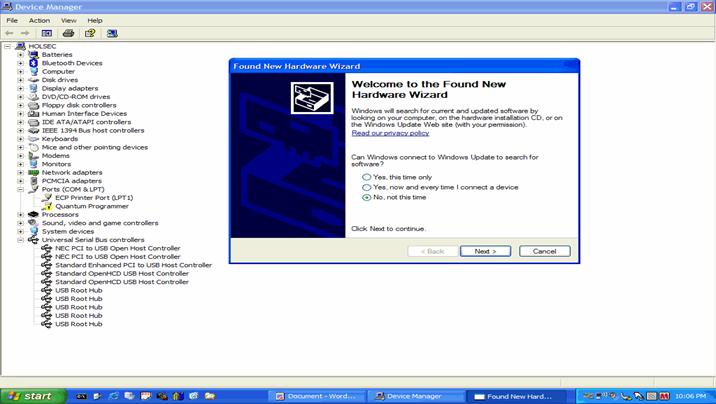
Task: Select the Keyboards icon
Action: point(33,139)
